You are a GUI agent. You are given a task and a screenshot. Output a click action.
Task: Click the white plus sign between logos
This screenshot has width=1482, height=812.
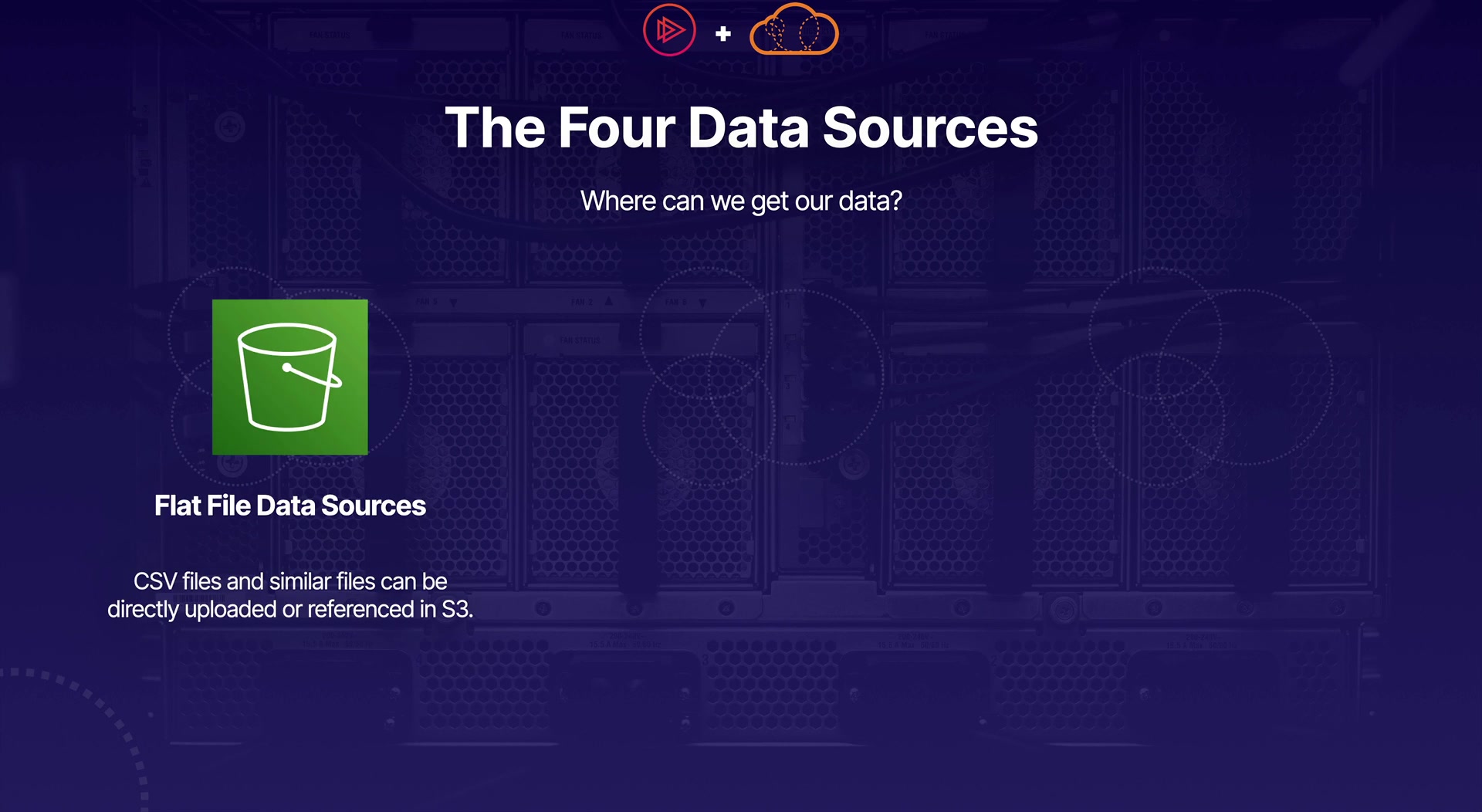tap(723, 34)
